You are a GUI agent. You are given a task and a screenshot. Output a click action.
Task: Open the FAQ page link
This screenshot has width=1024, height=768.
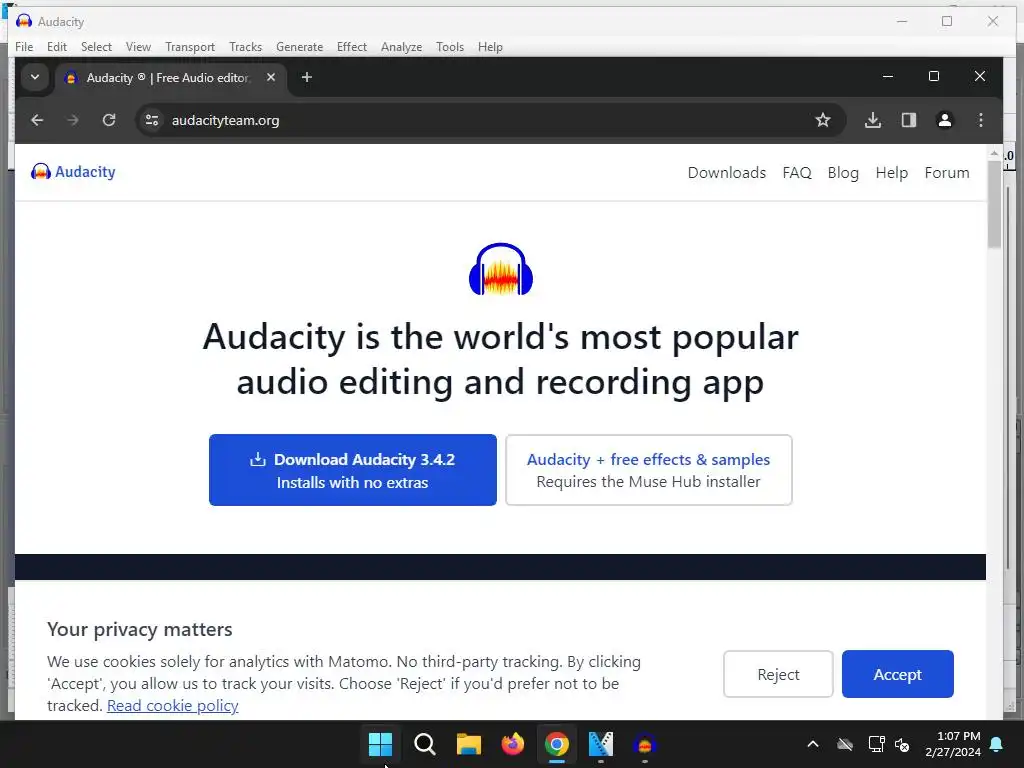797,173
